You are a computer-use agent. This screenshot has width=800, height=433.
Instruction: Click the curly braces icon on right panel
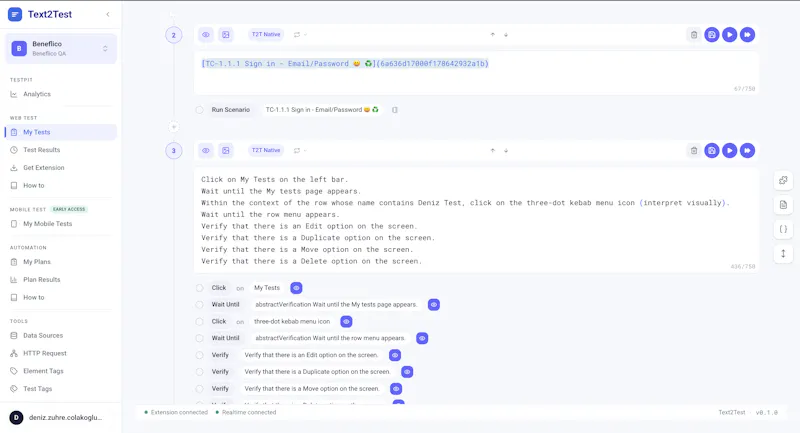(x=783, y=229)
